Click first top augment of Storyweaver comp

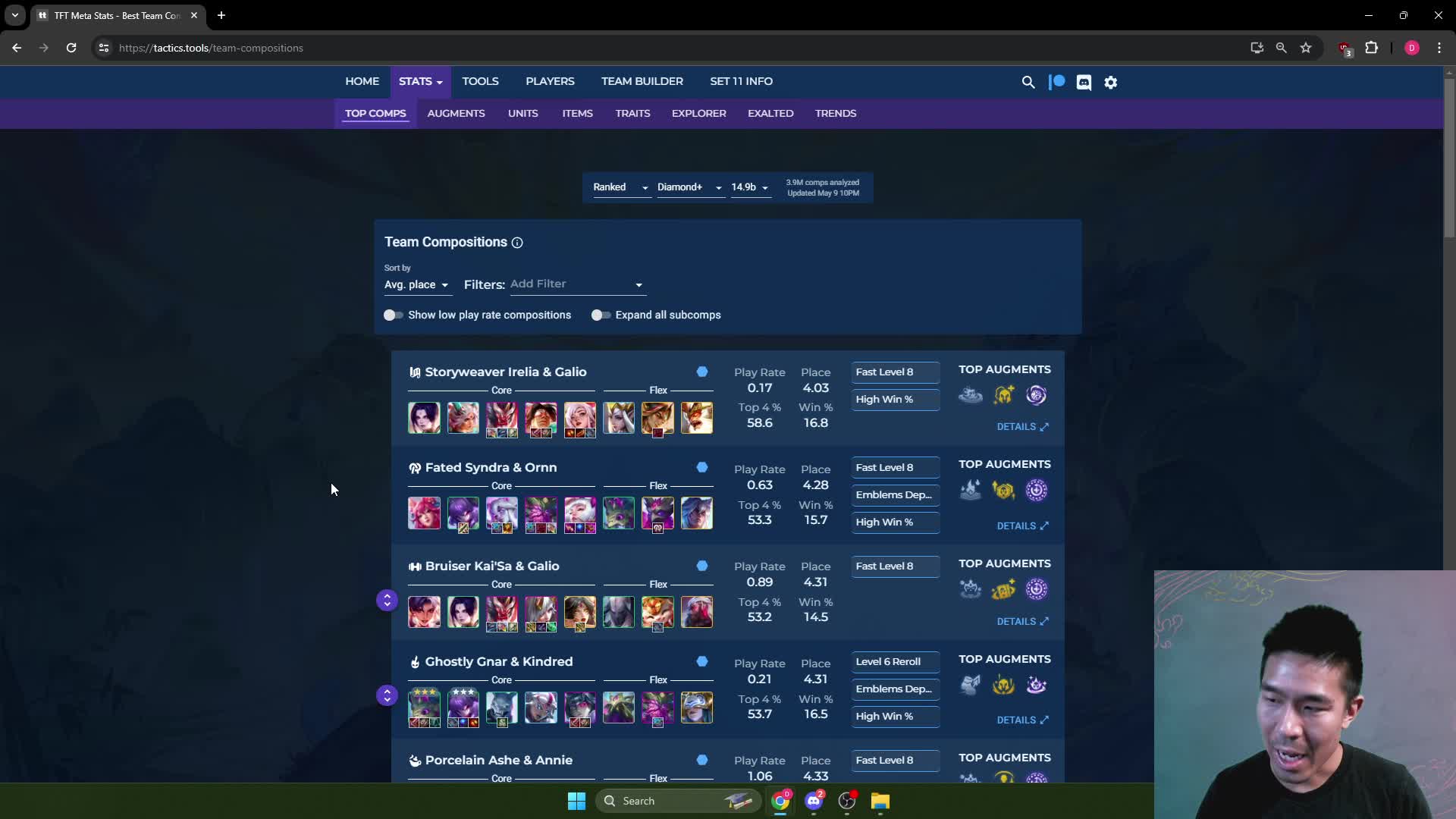pos(970,395)
